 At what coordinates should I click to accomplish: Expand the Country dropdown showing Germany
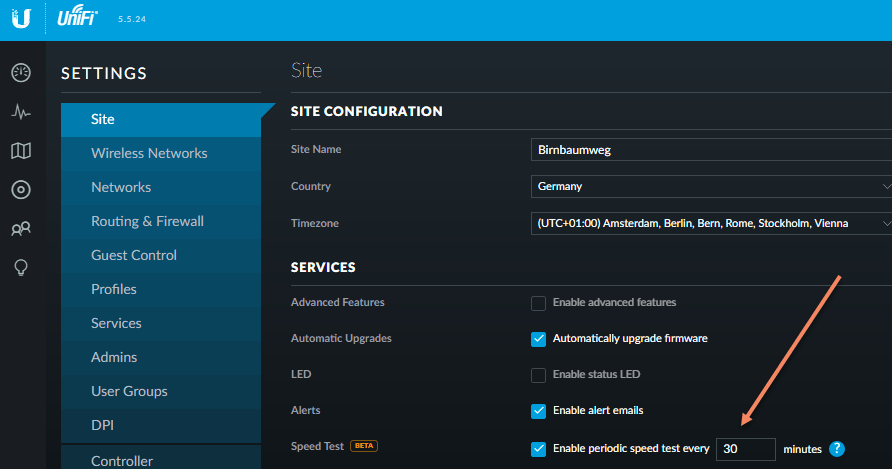point(711,186)
